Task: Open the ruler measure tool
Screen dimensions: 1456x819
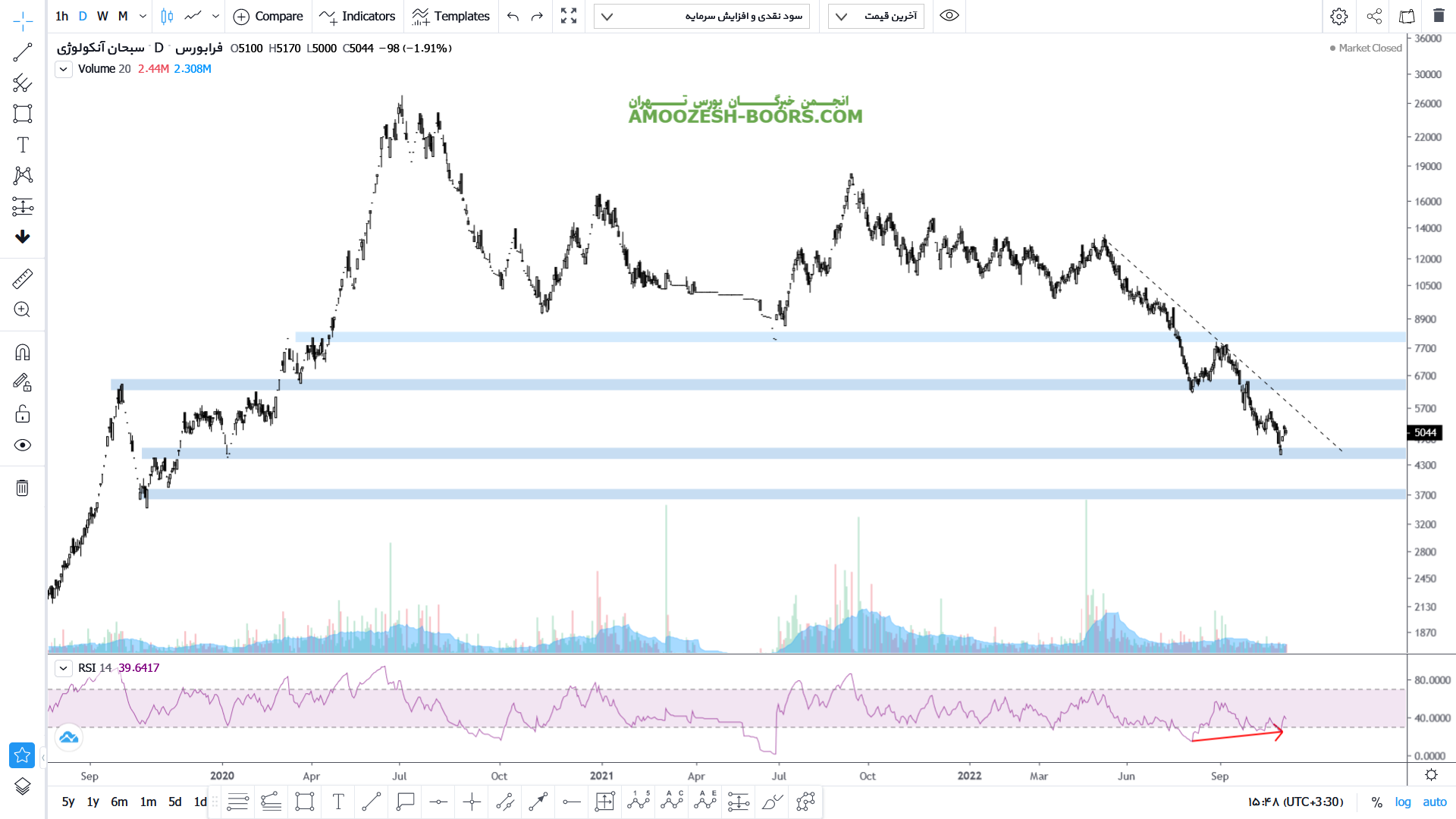Action: [23, 278]
